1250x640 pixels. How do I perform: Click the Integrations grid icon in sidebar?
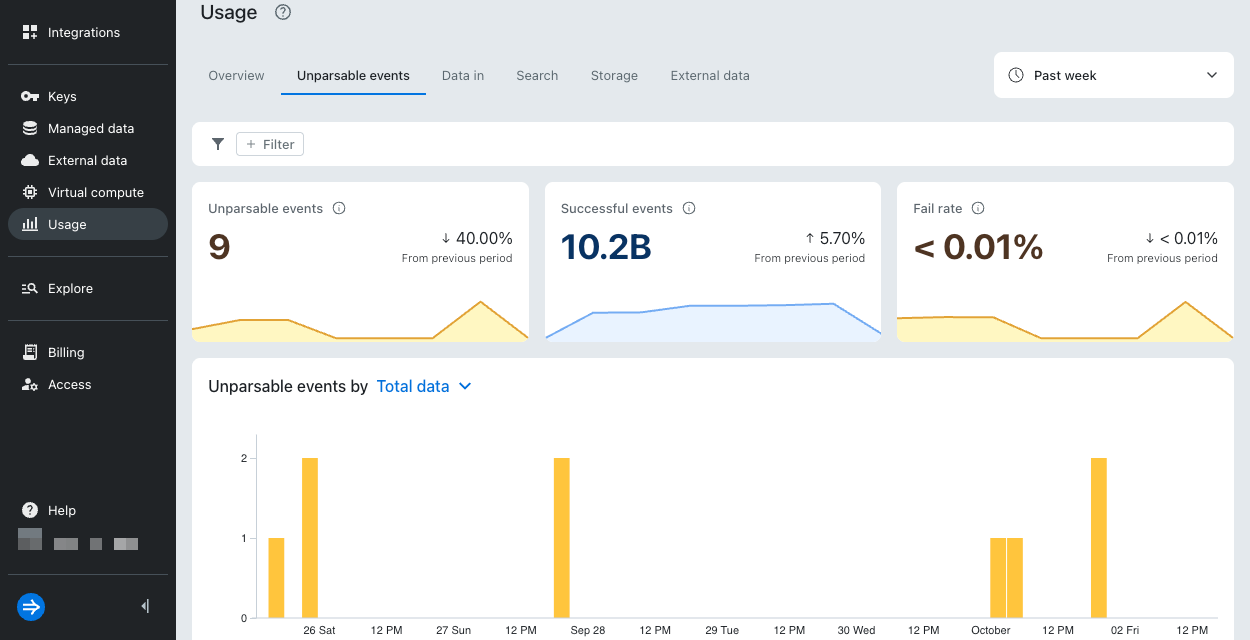click(30, 33)
